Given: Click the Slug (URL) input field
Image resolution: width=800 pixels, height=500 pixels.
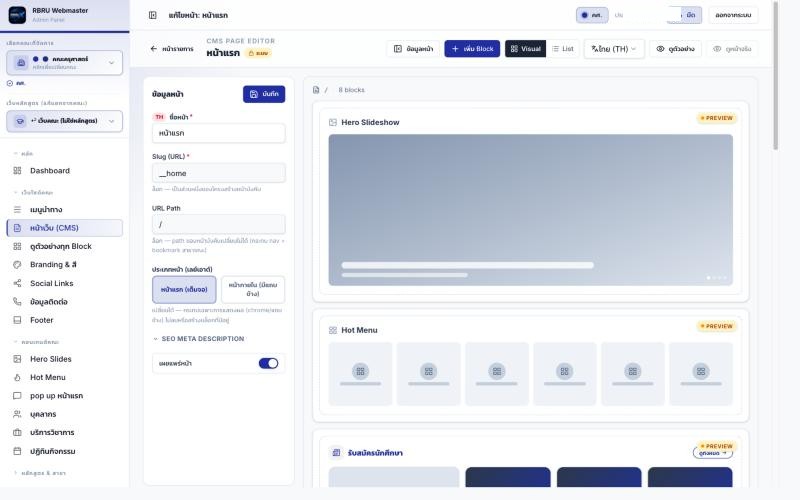Looking at the screenshot, I should click(x=218, y=173).
